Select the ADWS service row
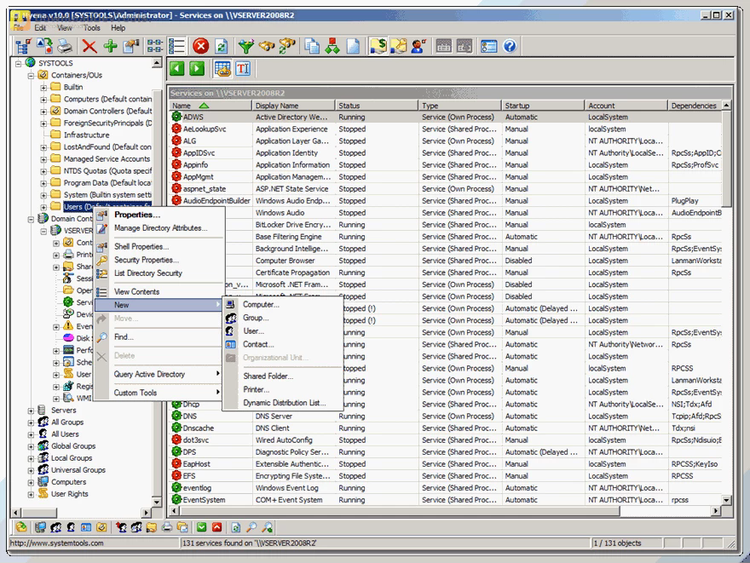Image resolution: width=750 pixels, height=563 pixels. click(x=445, y=117)
